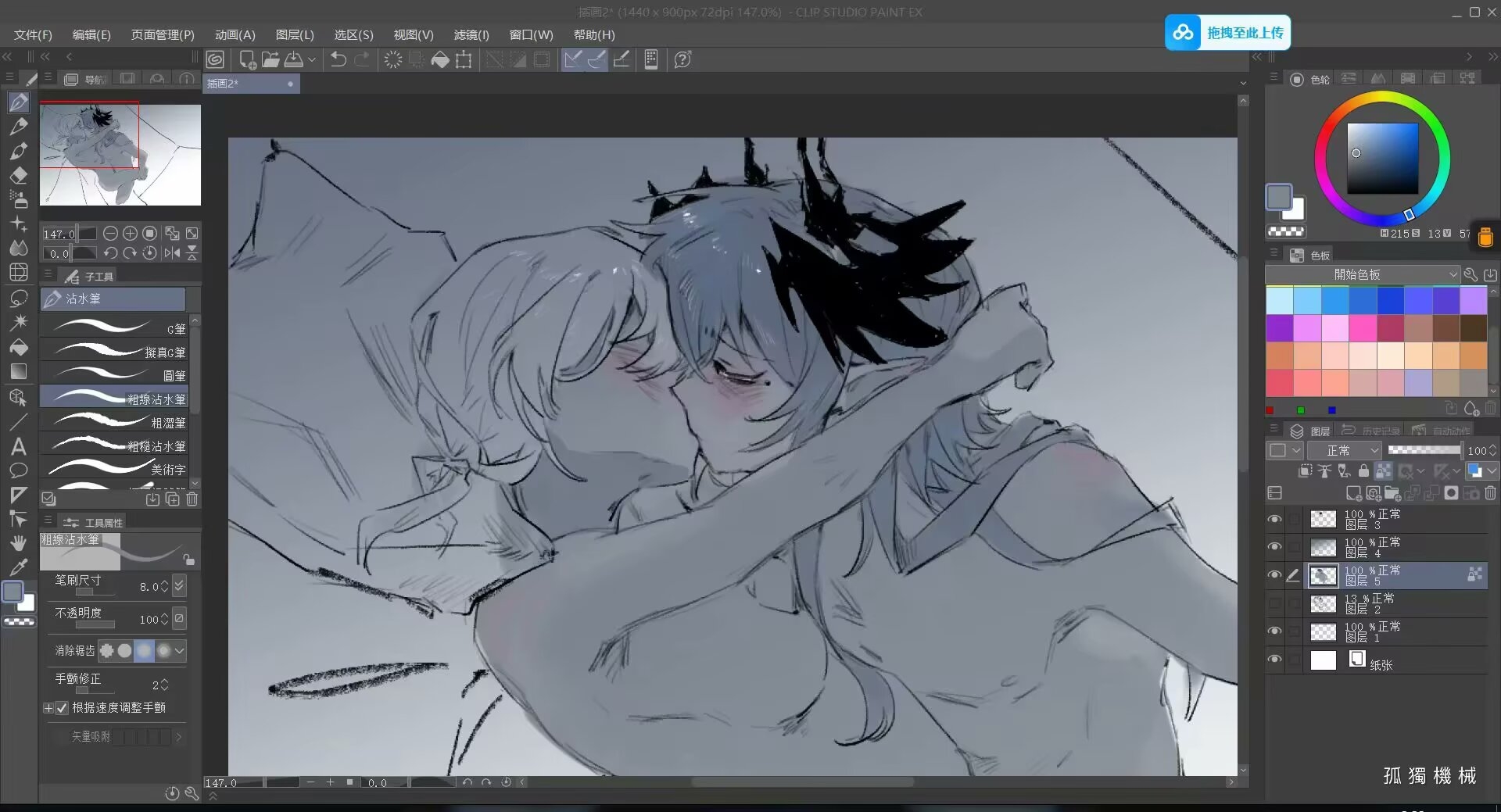1501x812 pixels.
Task: Select the pen nib tool in toolbox
Action: tap(19, 102)
